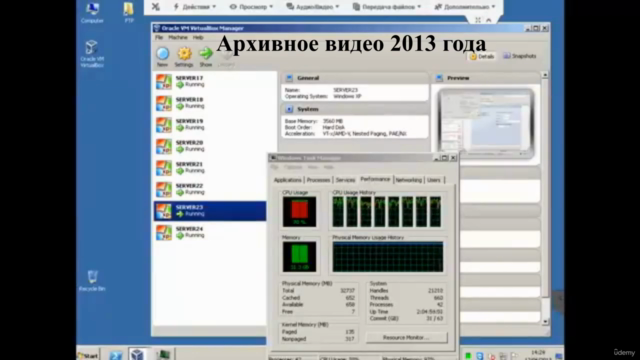Switch to the Applications tab

click(x=288, y=180)
